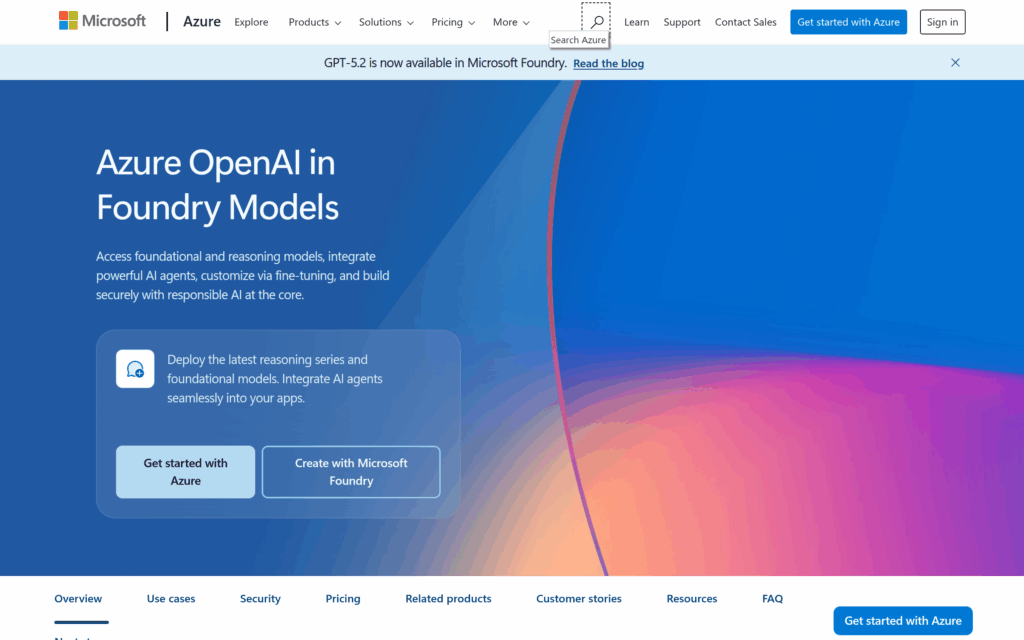Click hero Get started with Azure button

tap(185, 472)
